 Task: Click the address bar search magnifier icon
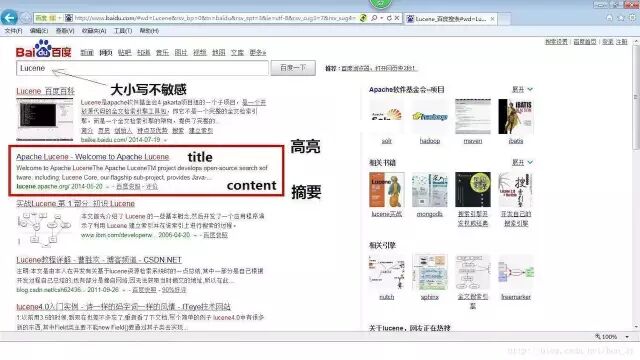point(374,18)
